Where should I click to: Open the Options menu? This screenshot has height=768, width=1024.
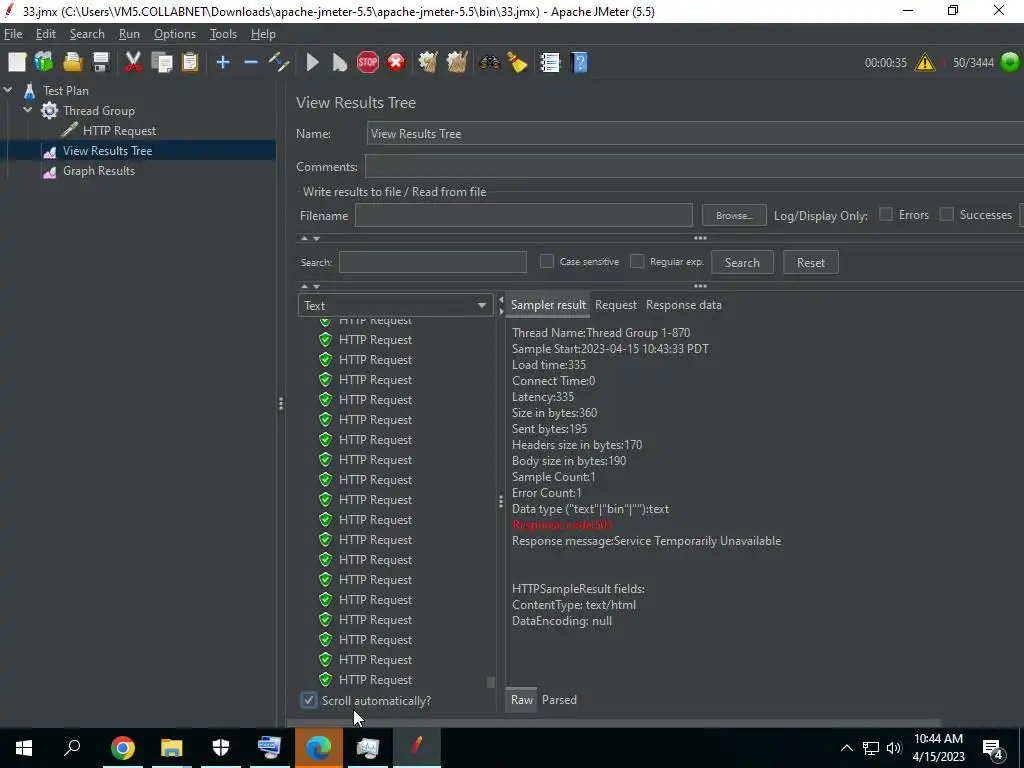[174, 34]
